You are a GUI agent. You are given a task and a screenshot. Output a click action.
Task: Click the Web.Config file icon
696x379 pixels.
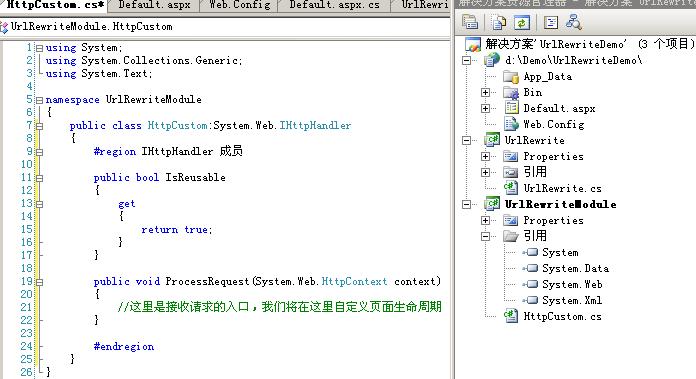pyautogui.click(x=511, y=124)
